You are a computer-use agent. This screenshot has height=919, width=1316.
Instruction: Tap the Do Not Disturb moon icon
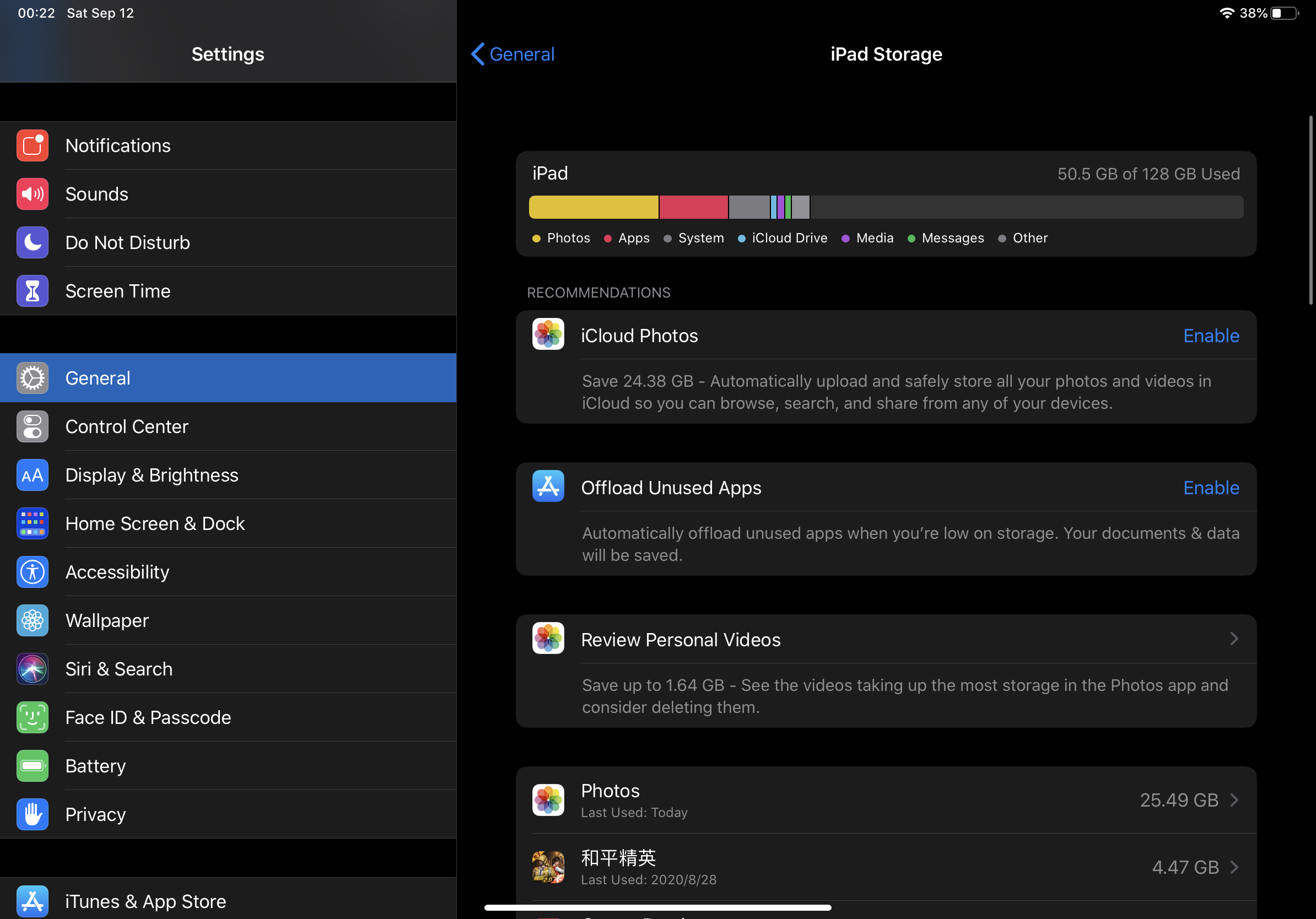pyautogui.click(x=32, y=242)
